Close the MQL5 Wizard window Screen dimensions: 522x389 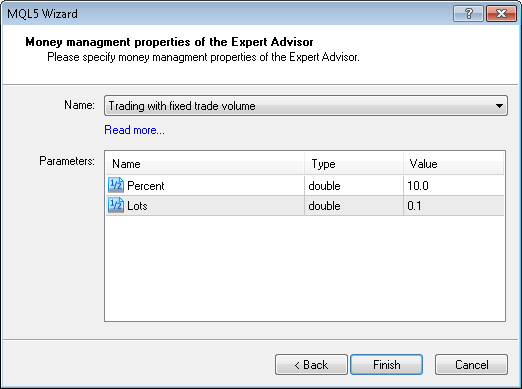click(501, 14)
